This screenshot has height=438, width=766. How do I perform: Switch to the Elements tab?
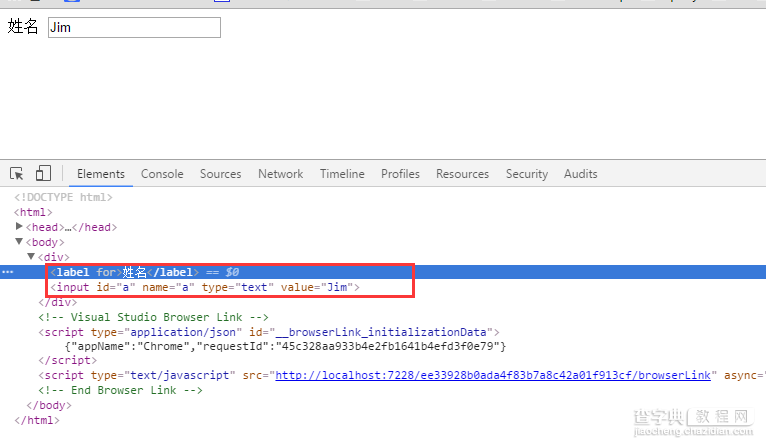coord(101,174)
